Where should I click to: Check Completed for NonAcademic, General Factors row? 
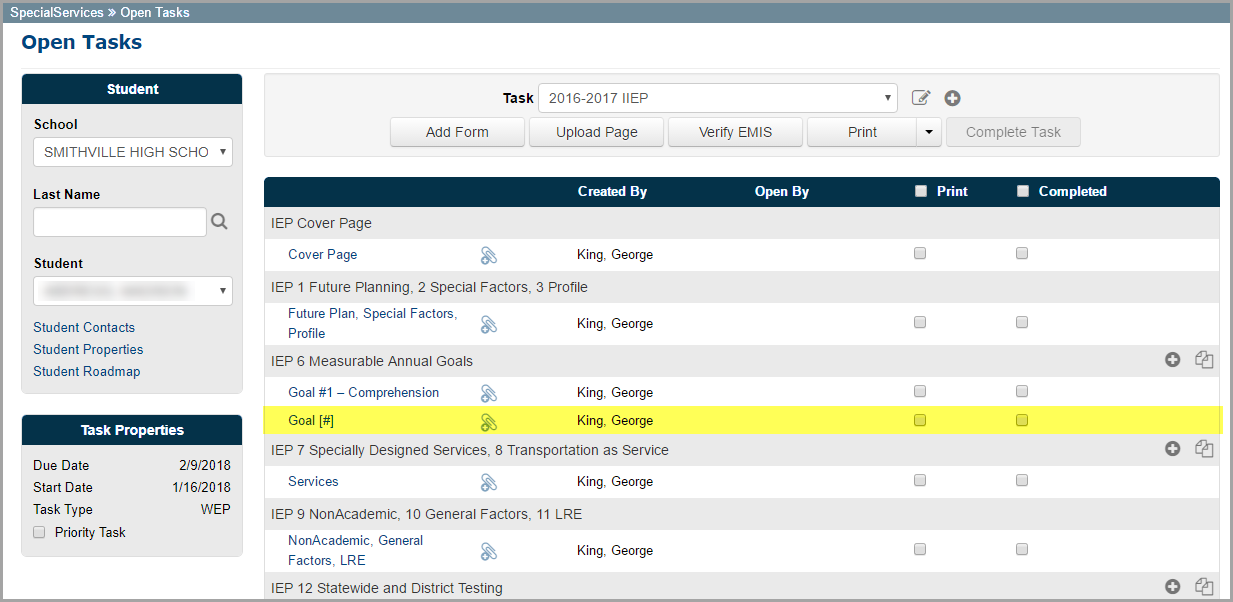point(1022,549)
